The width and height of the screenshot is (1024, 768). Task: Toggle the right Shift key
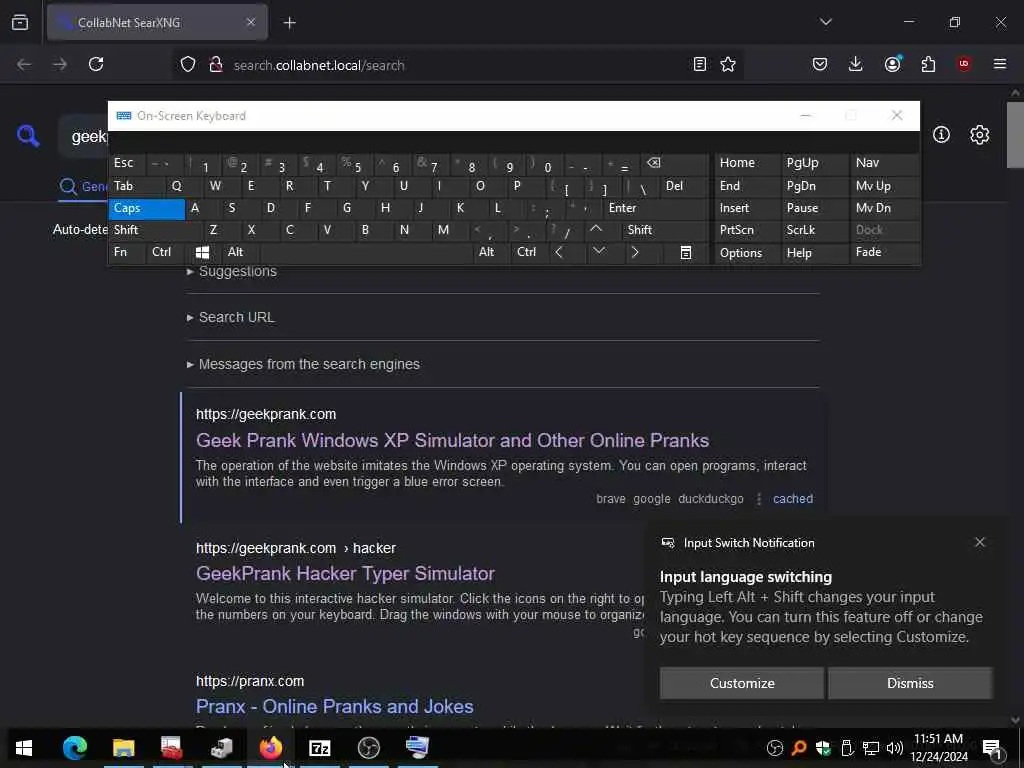(x=665, y=230)
